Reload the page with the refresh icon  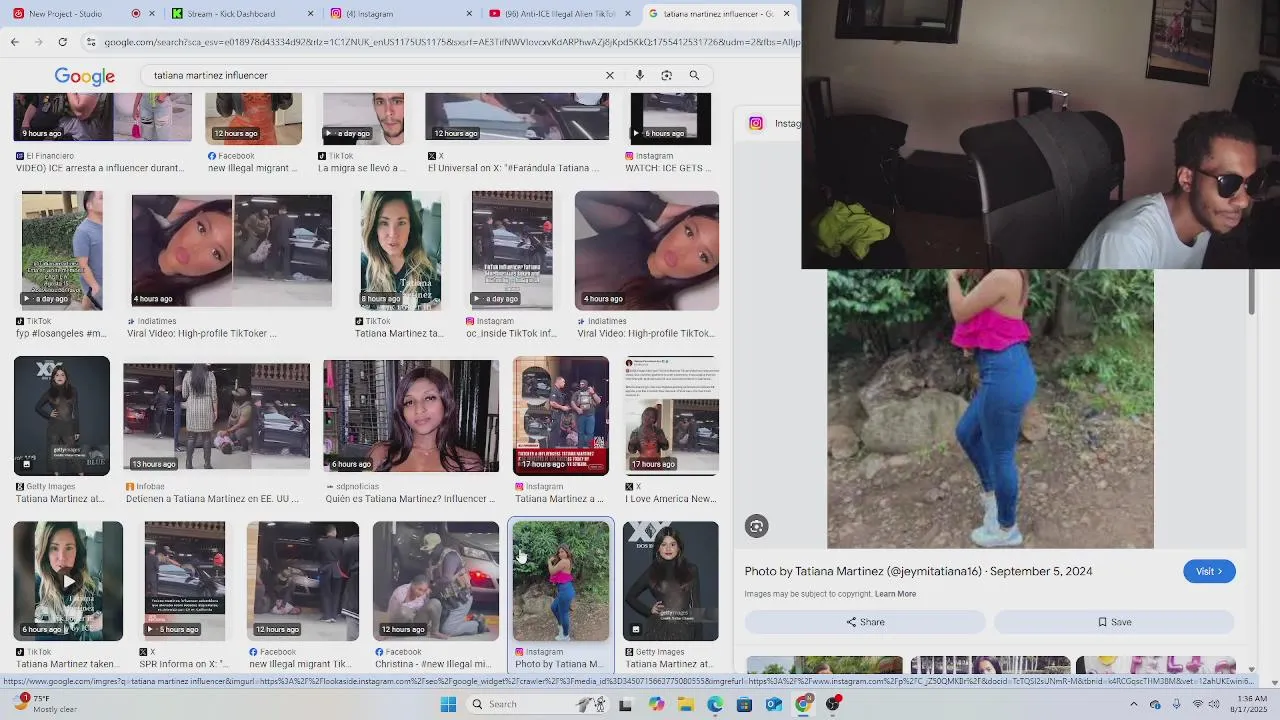62,42
